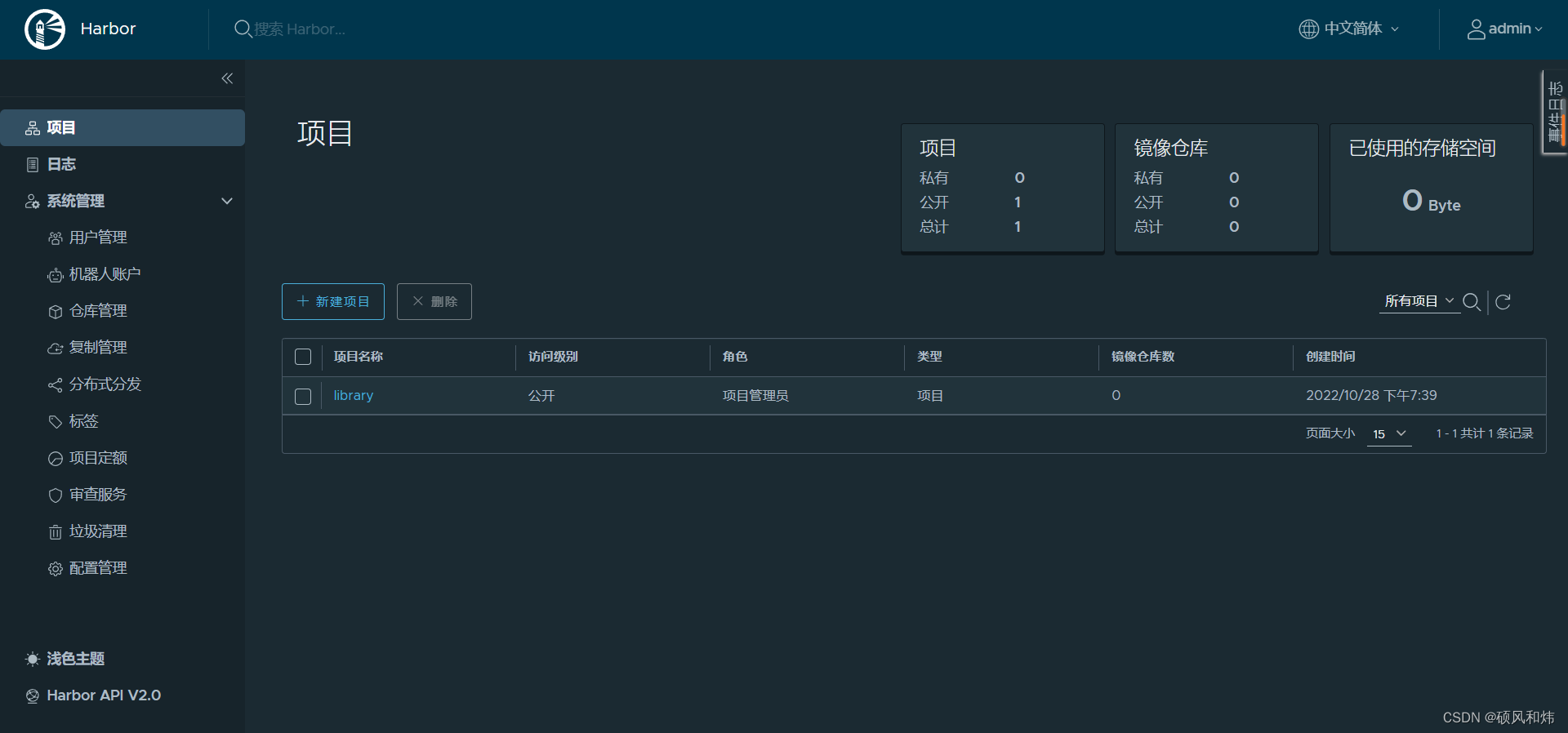Viewport: 1568px width, 733px height.
Task: Click the 角色 column header
Action: pyautogui.click(x=735, y=357)
